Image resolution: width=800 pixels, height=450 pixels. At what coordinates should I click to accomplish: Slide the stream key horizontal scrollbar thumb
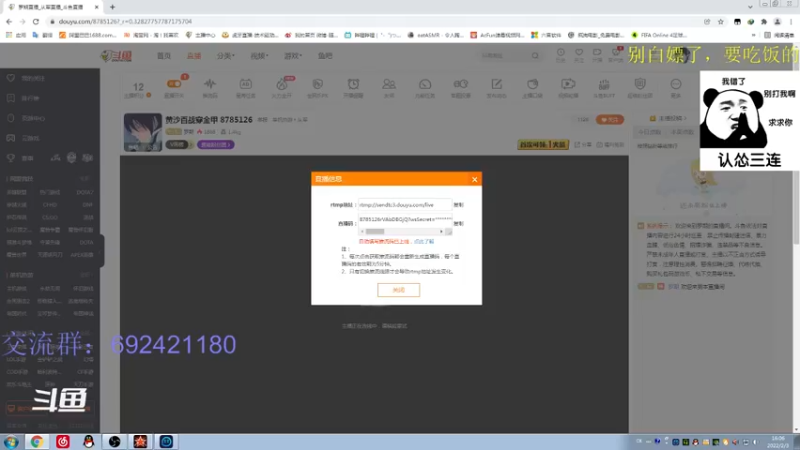(374, 232)
